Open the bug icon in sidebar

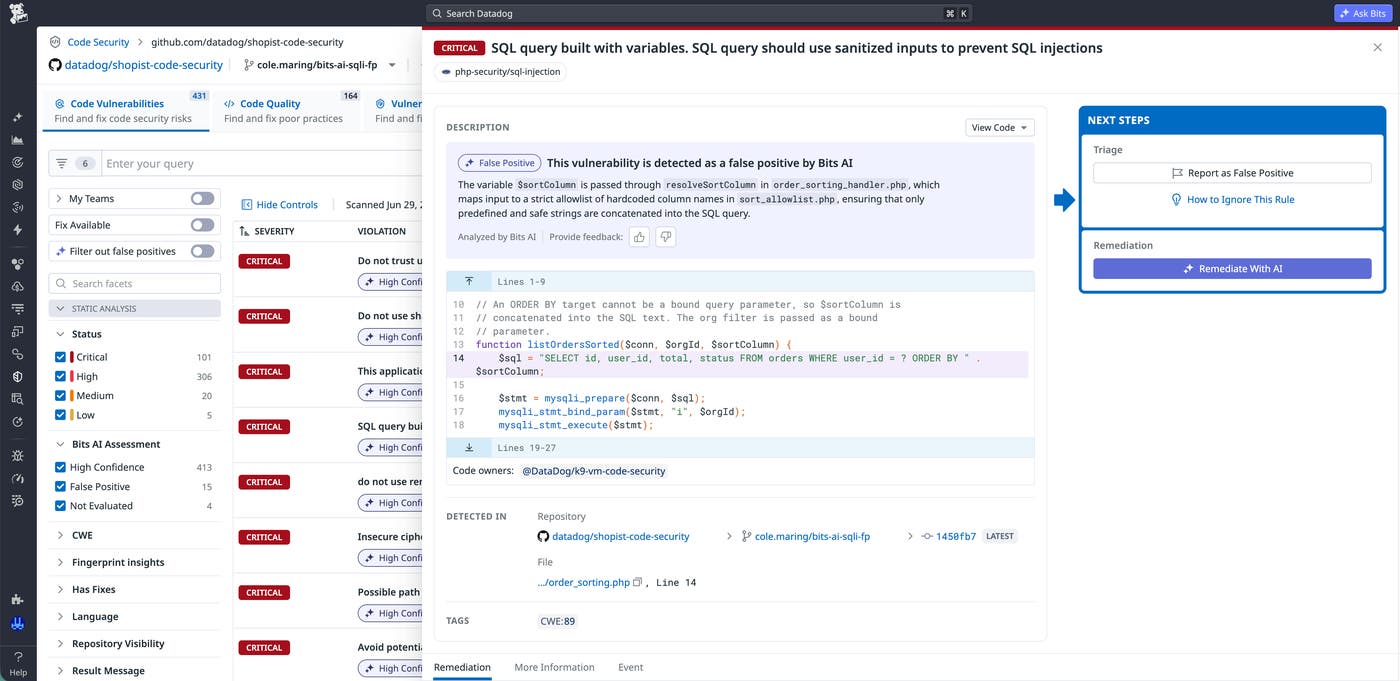point(18,455)
